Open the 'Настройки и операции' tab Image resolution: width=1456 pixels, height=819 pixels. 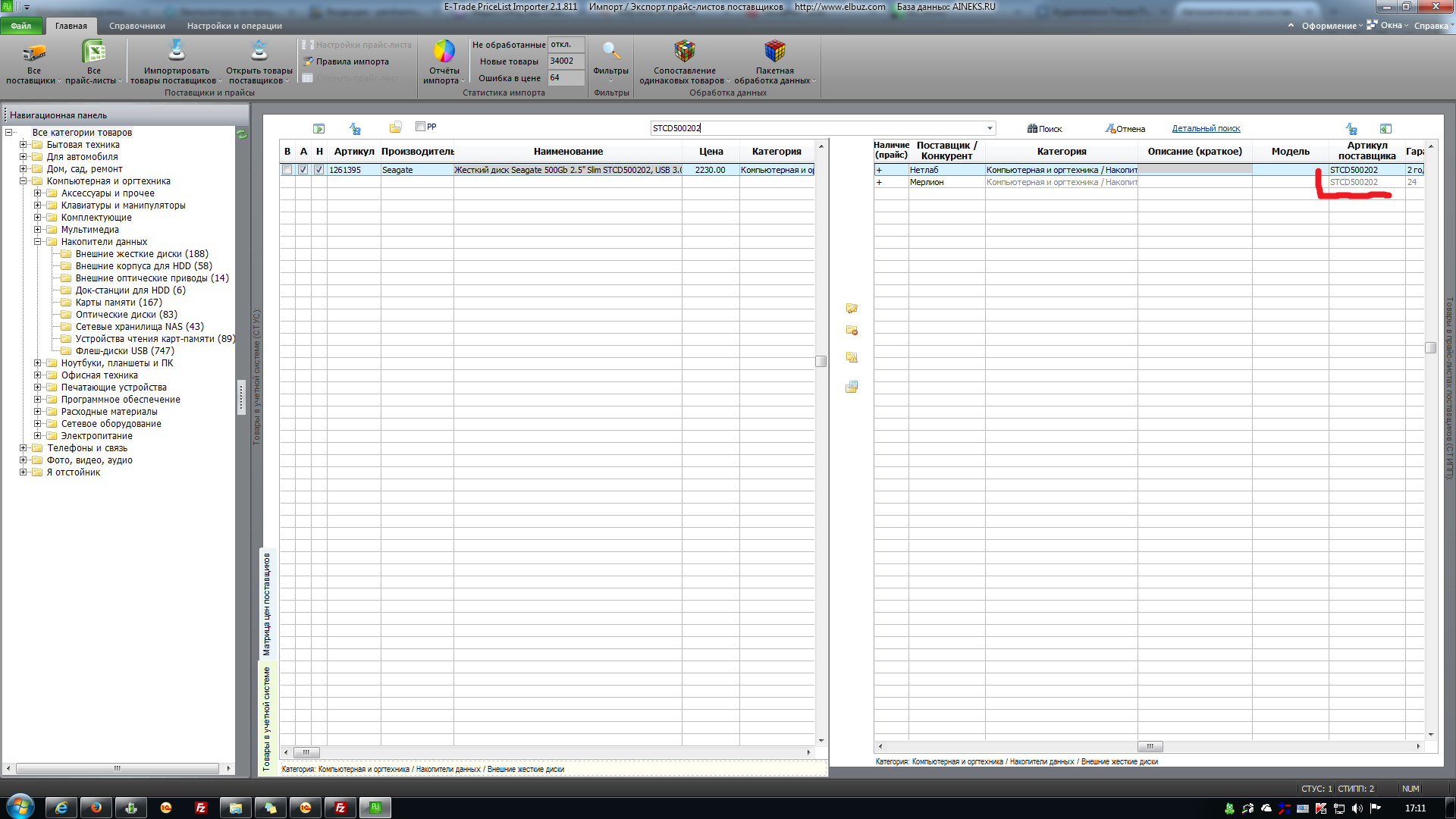click(234, 26)
